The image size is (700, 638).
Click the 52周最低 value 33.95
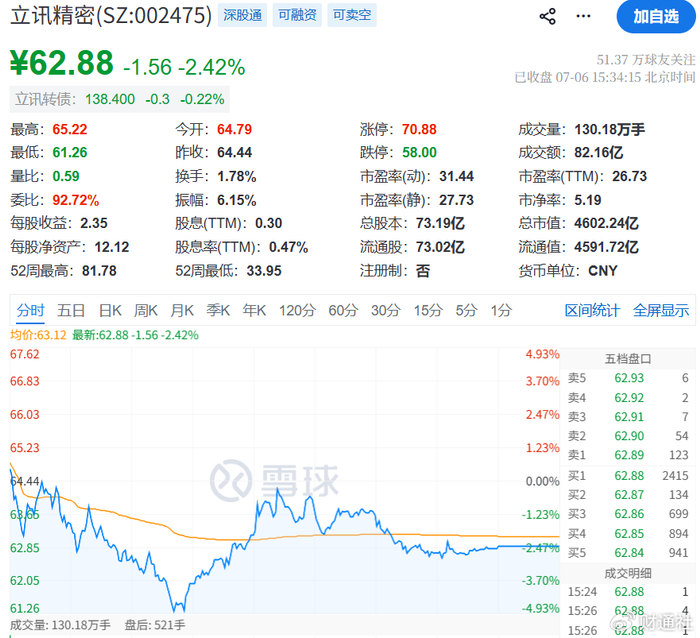264,271
